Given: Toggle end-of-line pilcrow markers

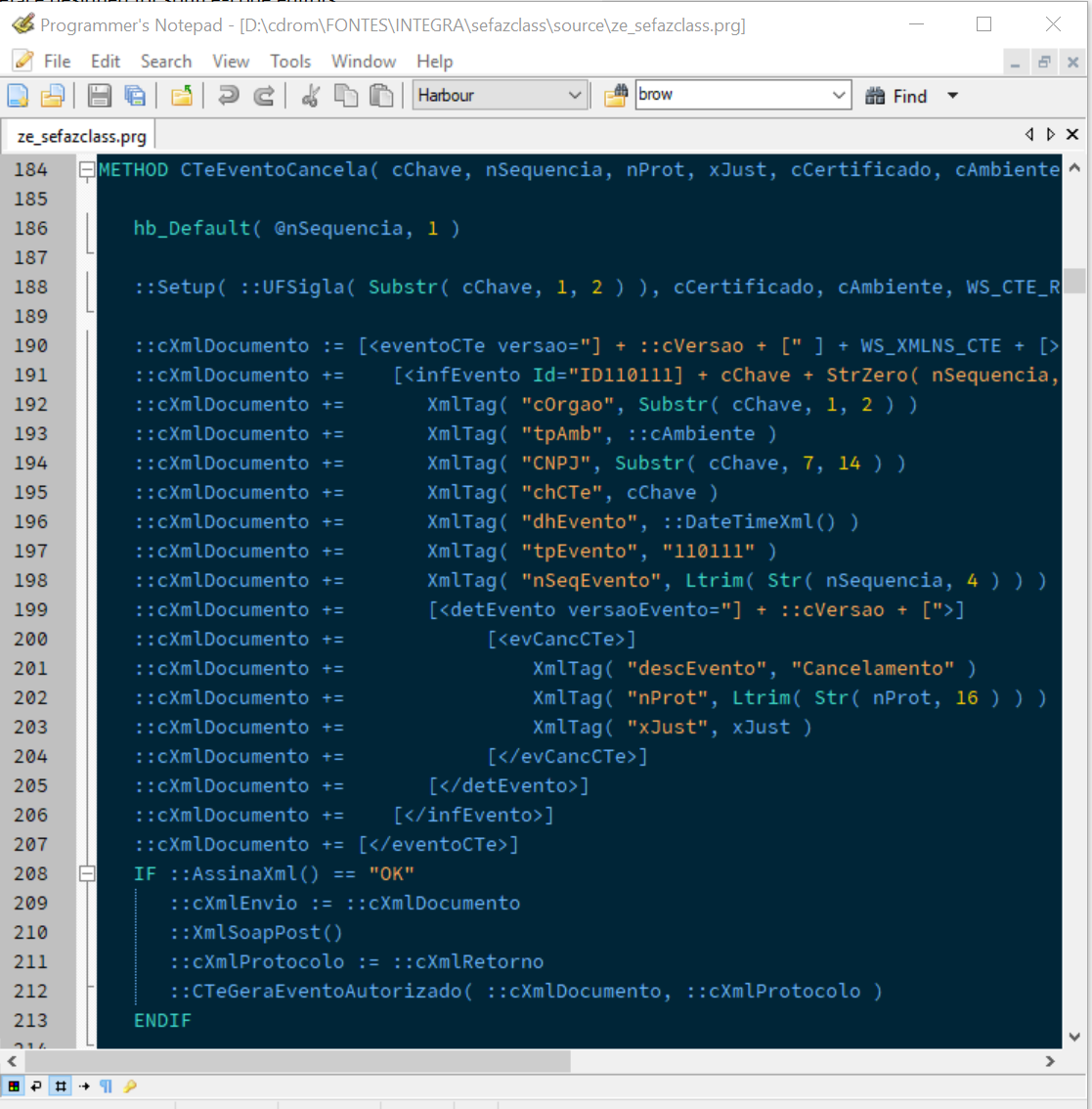Looking at the screenshot, I should (x=106, y=1086).
